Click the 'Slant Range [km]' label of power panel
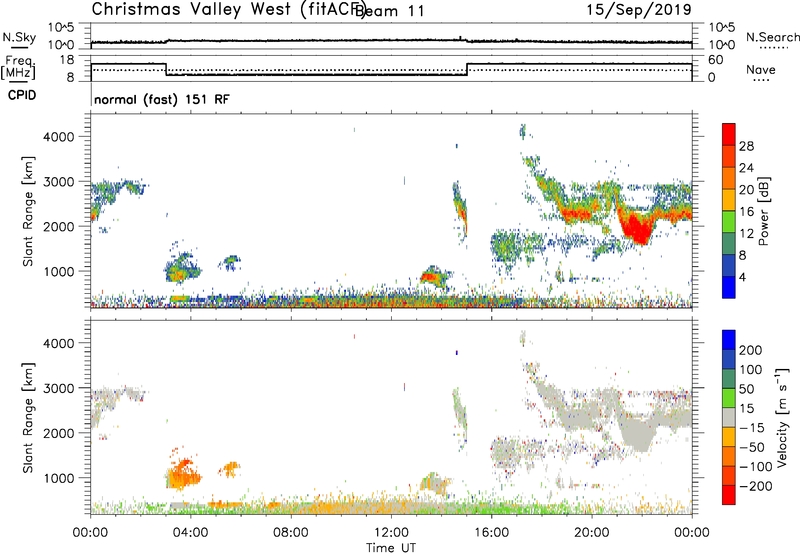The image size is (800, 554). [x=28, y=211]
